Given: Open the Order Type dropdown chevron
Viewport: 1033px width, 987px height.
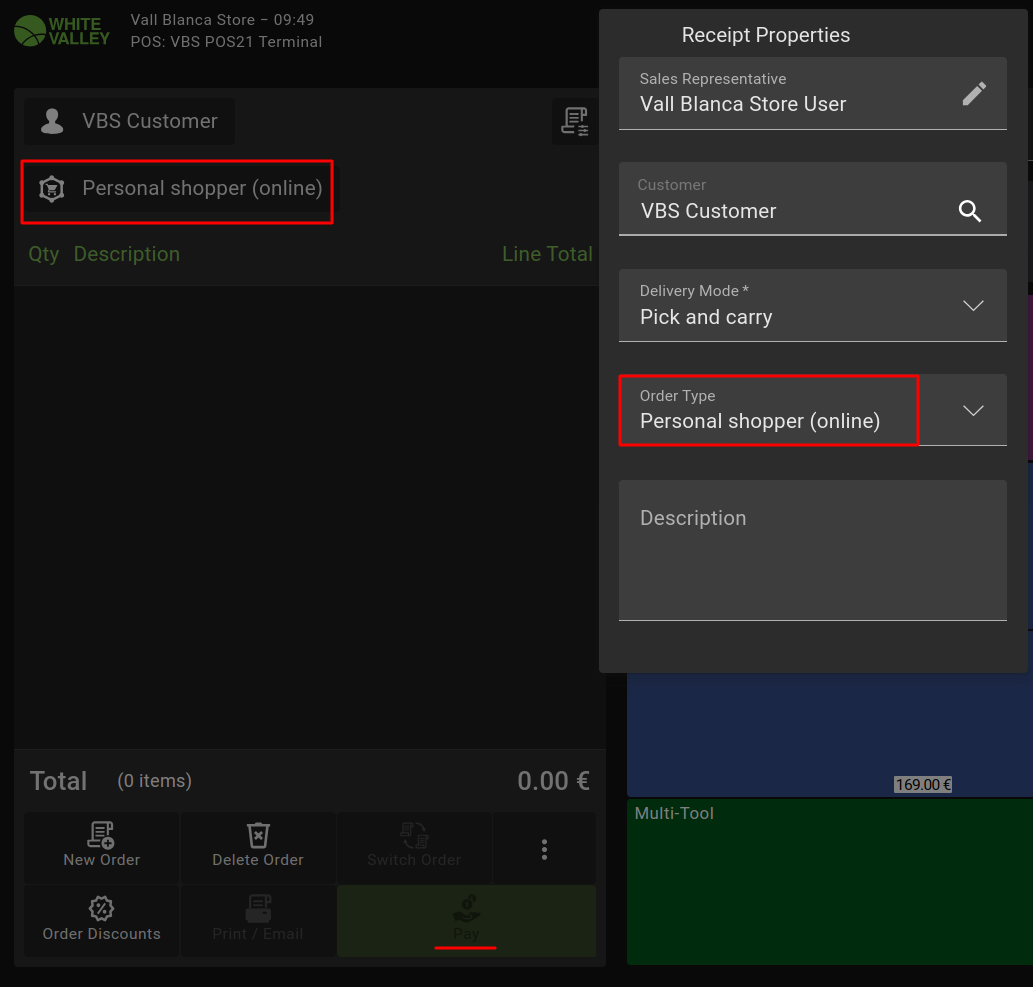Looking at the screenshot, I should pos(973,410).
